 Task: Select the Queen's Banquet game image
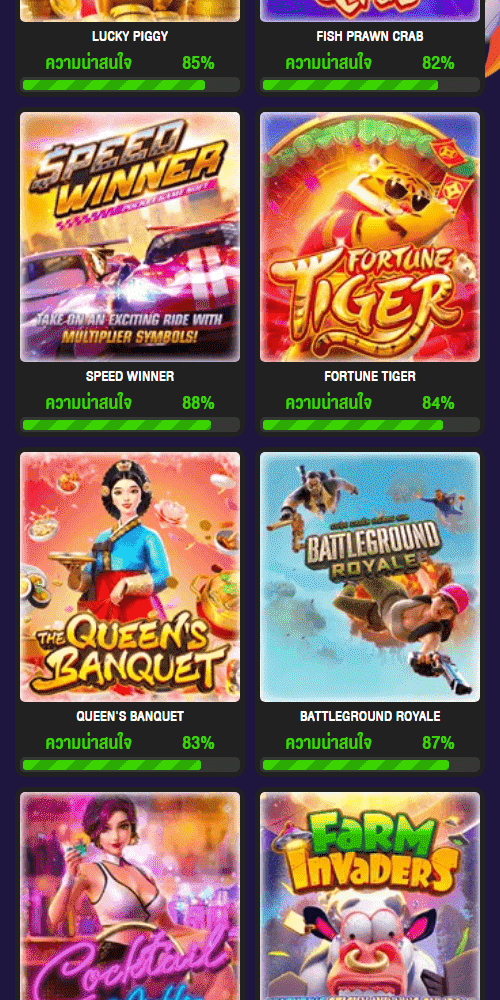click(130, 577)
